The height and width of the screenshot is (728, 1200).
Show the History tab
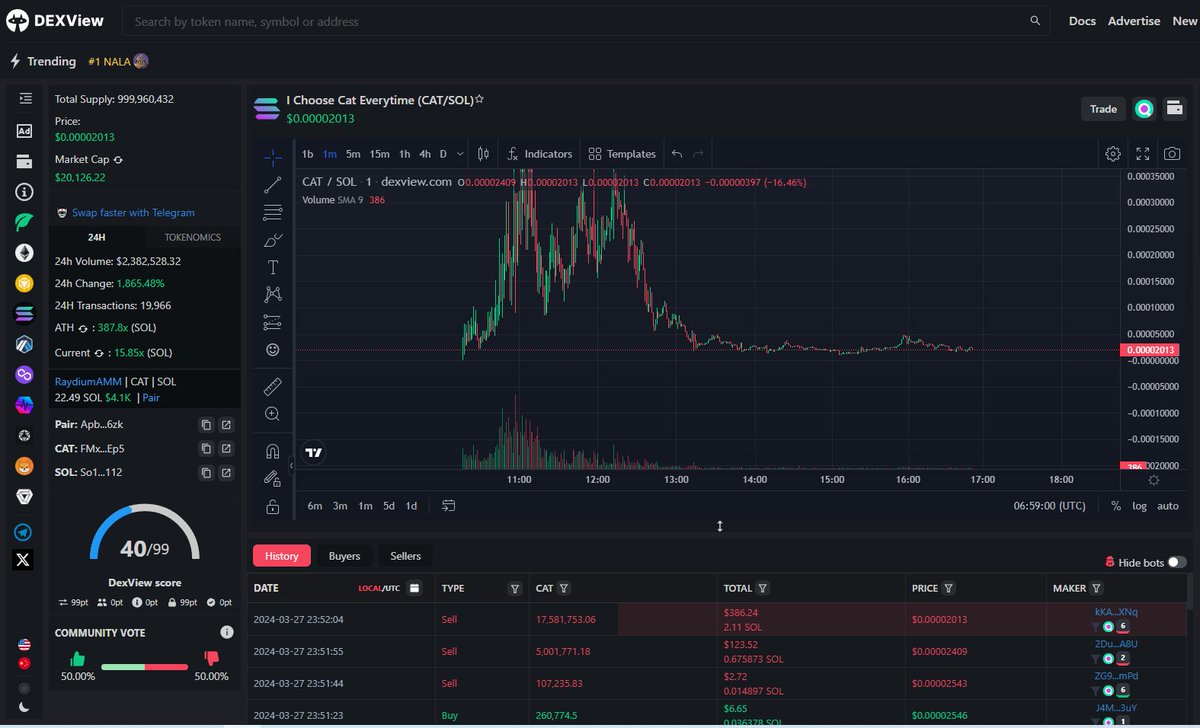pos(282,556)
